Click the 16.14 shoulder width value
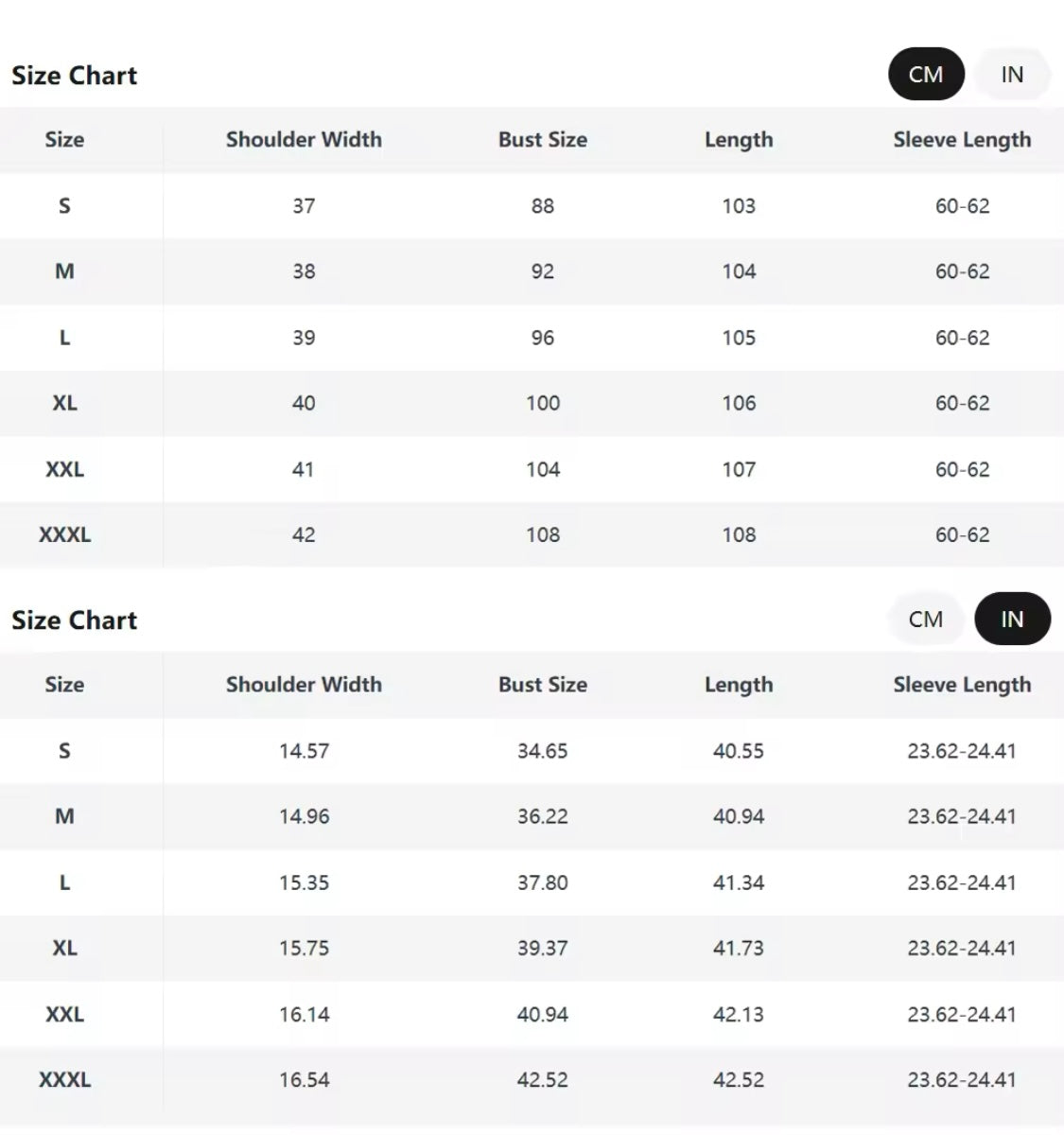The width and height of the screenshot is (1064, 1135). click(x=304, y=1014)
